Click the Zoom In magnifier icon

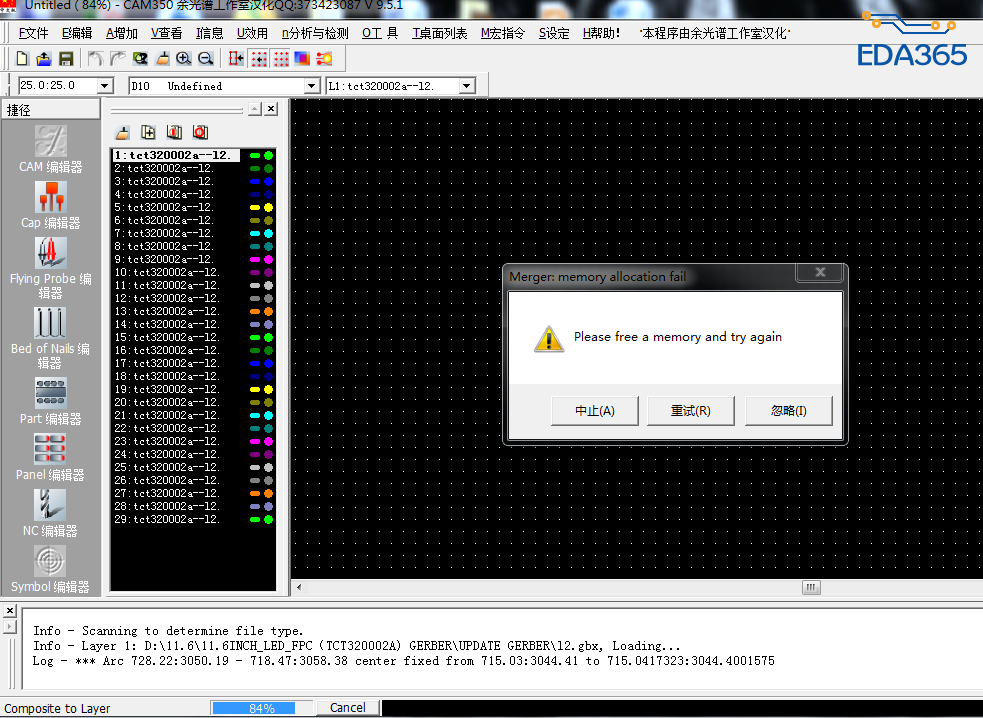[184, 59]
